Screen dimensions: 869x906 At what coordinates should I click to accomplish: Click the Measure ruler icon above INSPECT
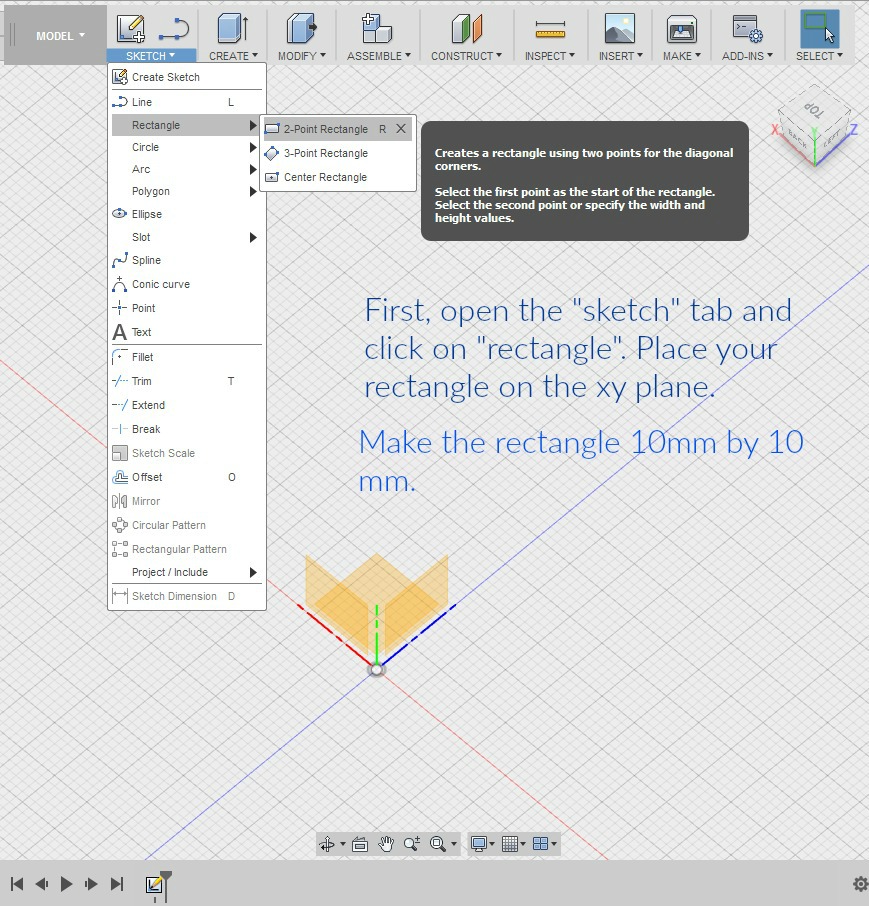click(549, 28)
